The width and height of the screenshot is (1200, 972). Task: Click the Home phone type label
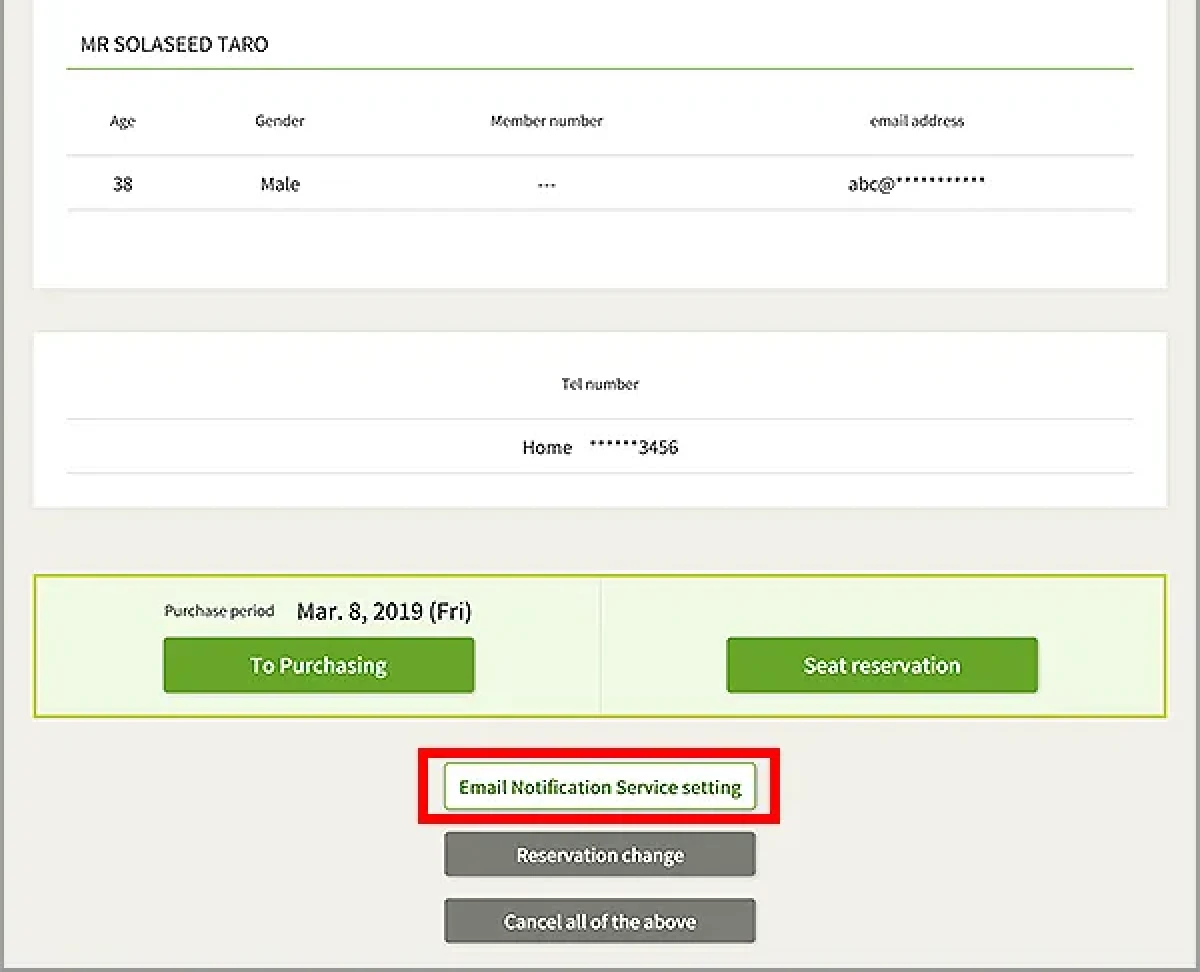[547, 448]
